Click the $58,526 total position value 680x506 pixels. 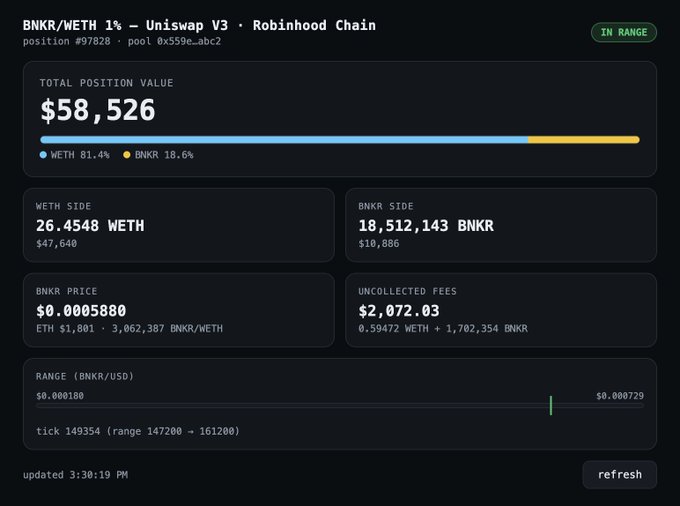[x=98, y=110]
